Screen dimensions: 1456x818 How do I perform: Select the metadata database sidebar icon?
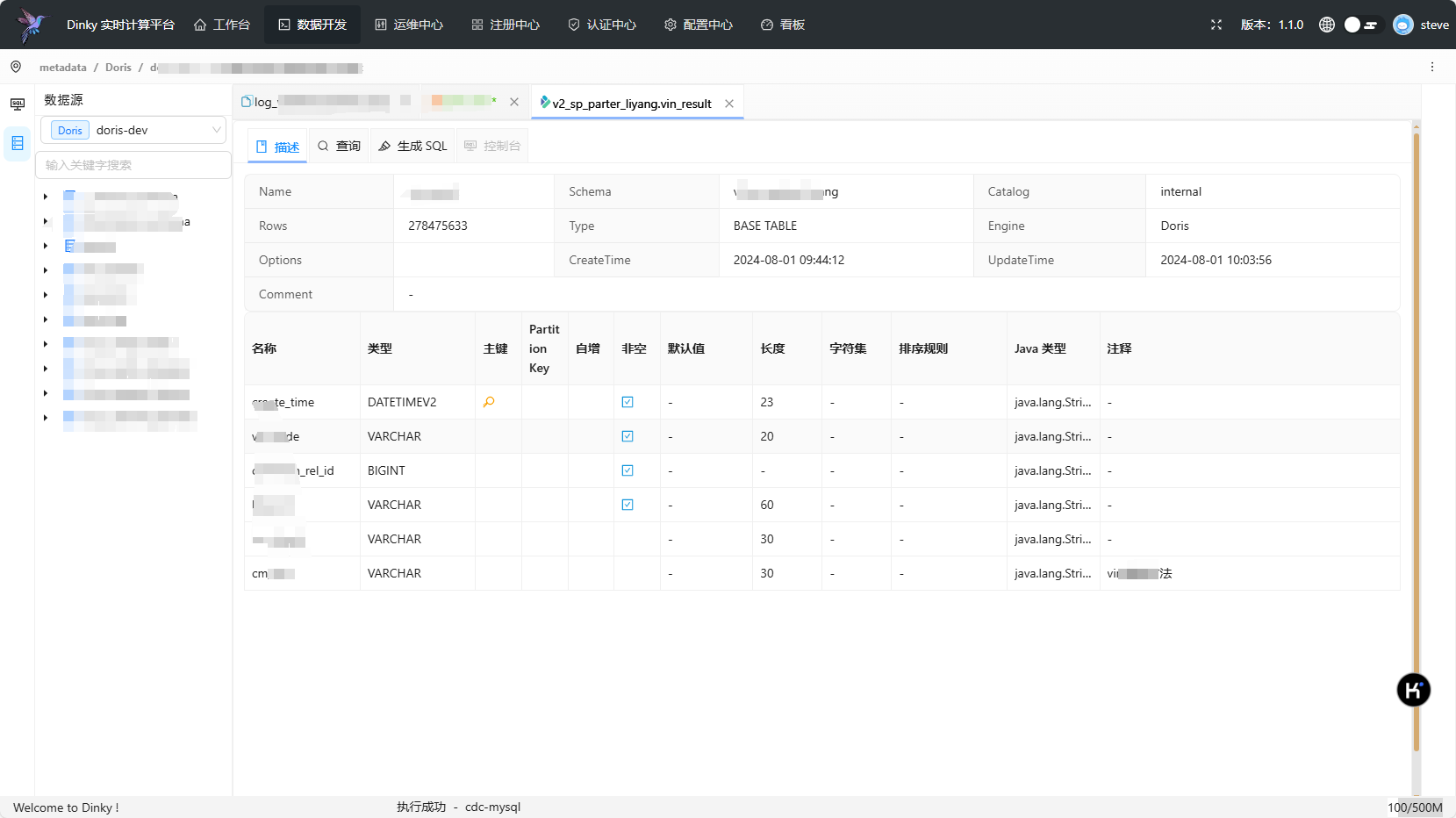(x=18, y=143)
